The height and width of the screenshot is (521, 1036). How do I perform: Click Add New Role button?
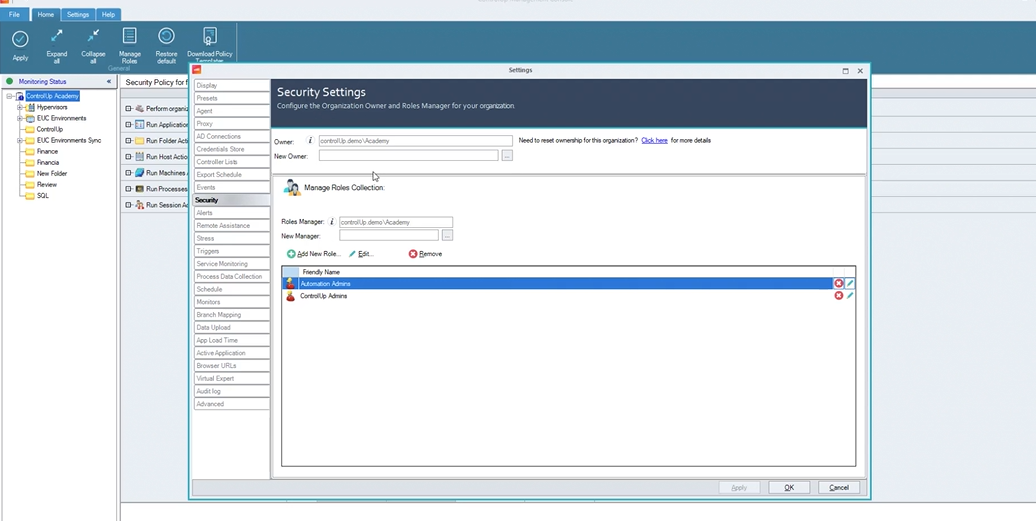click(x=314, y=254)
